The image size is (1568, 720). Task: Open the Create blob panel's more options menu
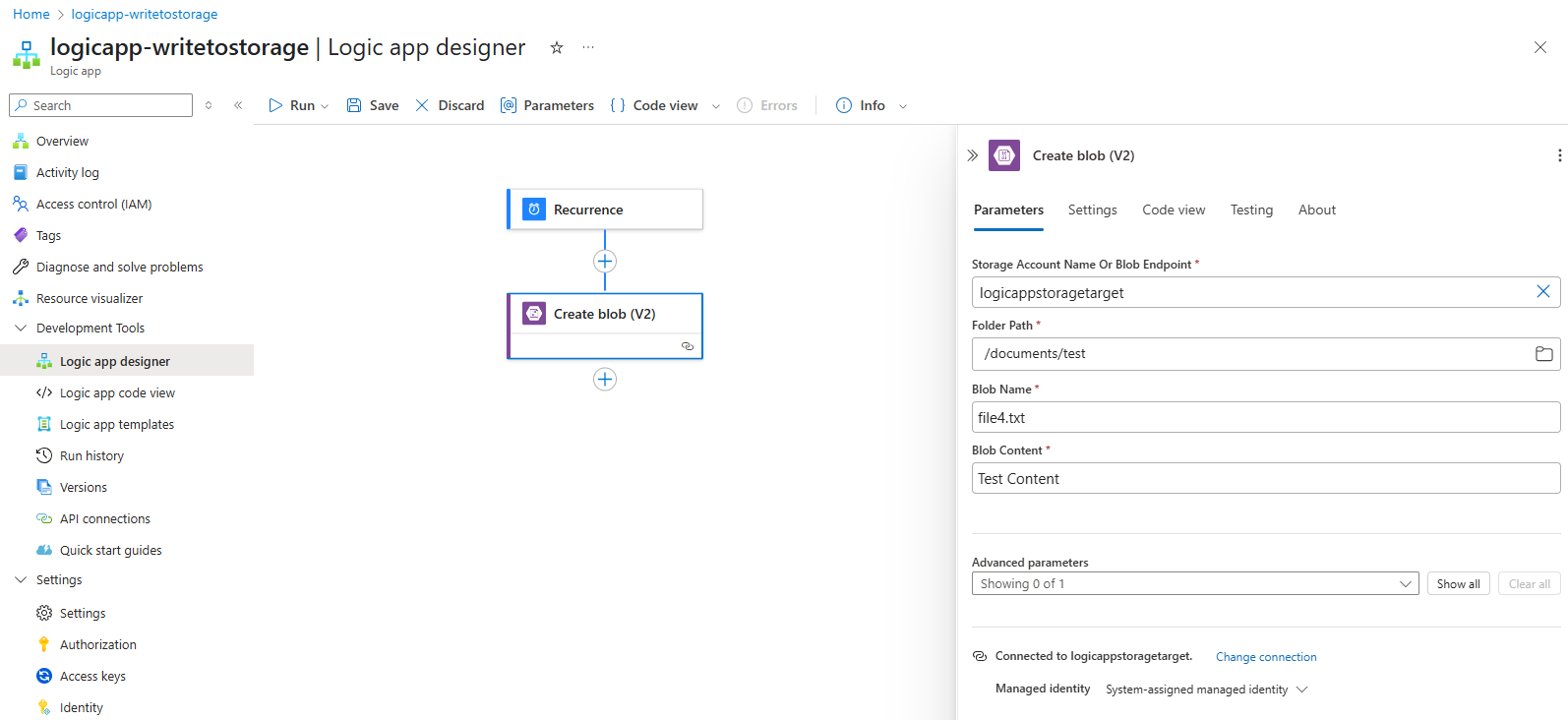[x=1559, y=155]
